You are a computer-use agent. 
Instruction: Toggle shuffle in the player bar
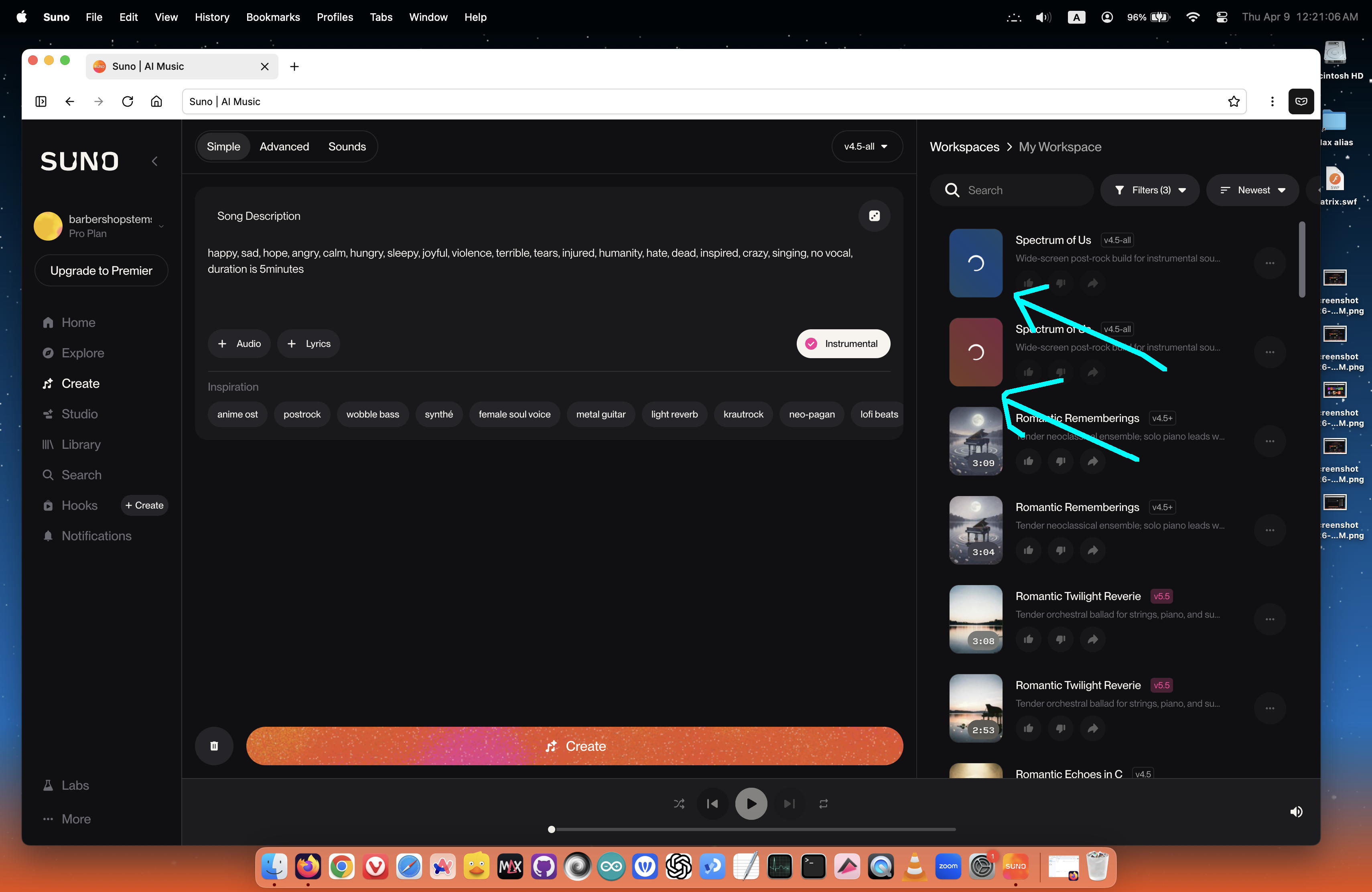point(679,803)
